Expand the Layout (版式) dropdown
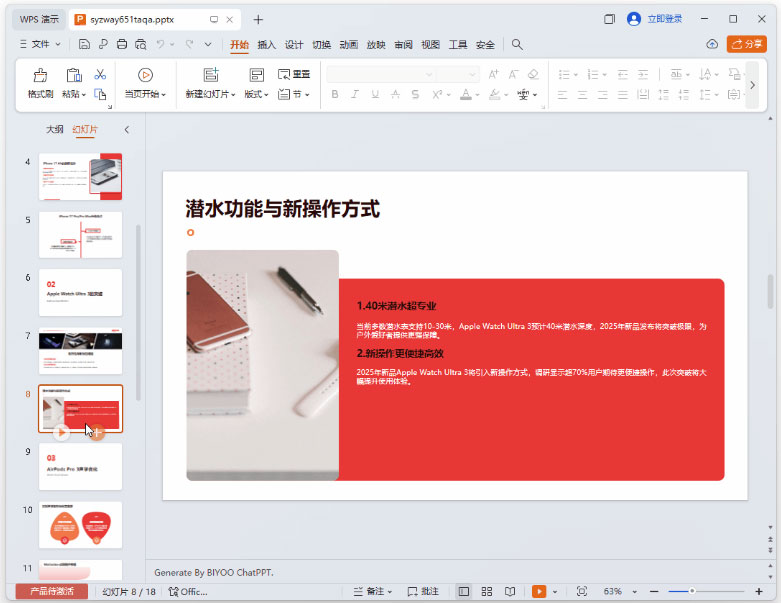This screenshot has width=781, height=604. (x=257, y=94)
